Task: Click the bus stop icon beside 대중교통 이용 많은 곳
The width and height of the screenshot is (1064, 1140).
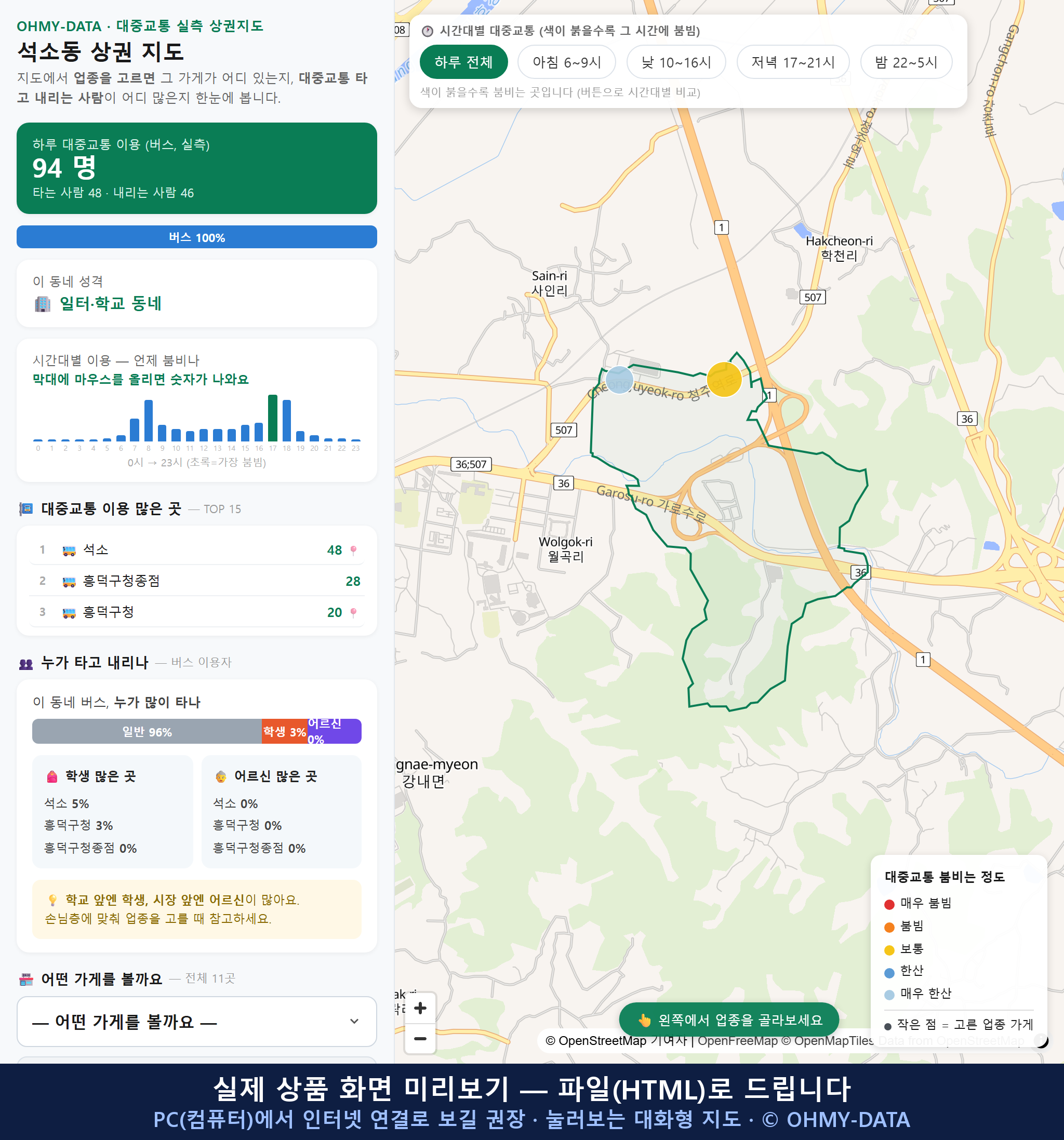Action: [26, 508]
